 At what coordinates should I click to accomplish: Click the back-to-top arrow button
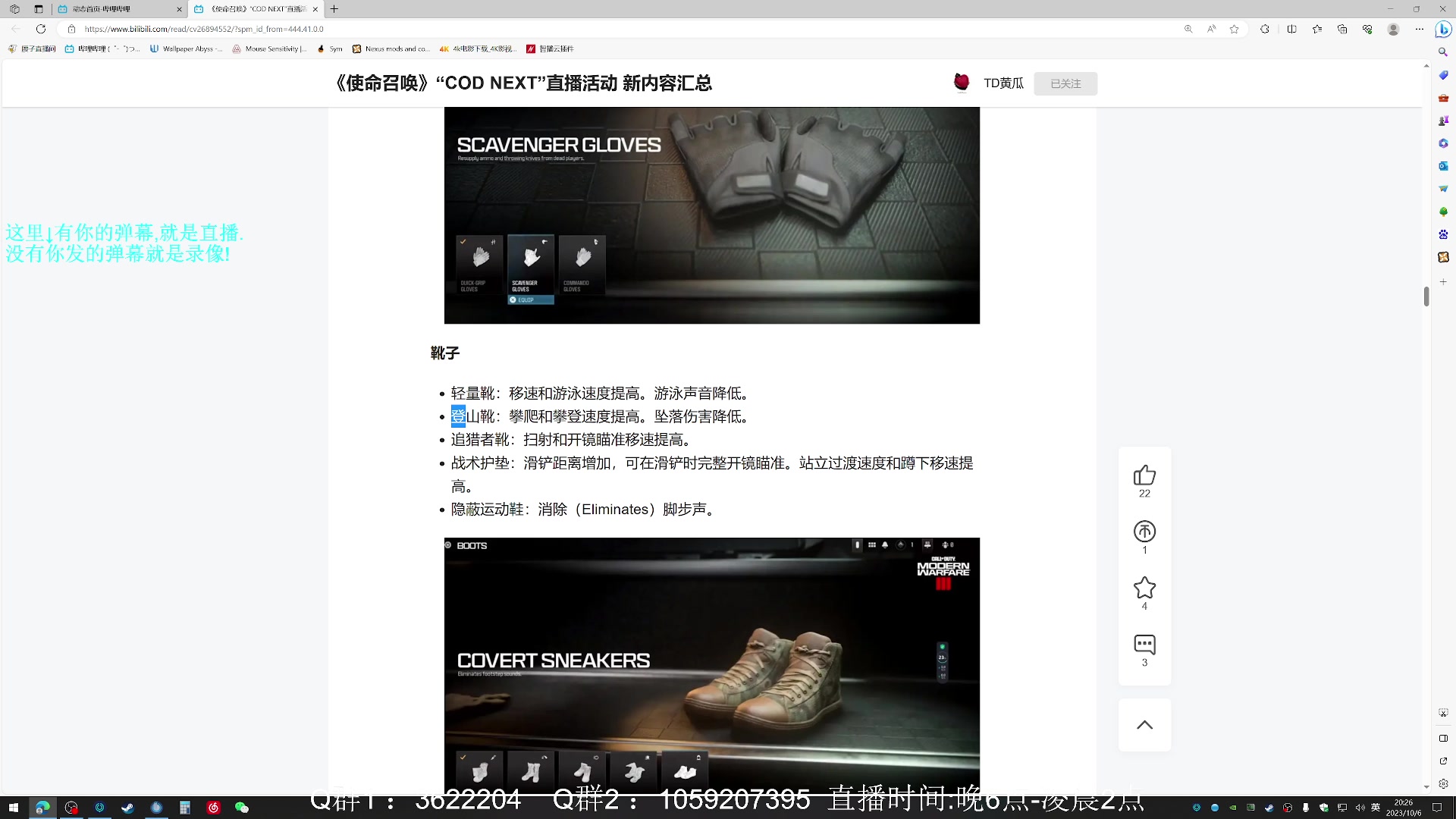pos(1144,725)
